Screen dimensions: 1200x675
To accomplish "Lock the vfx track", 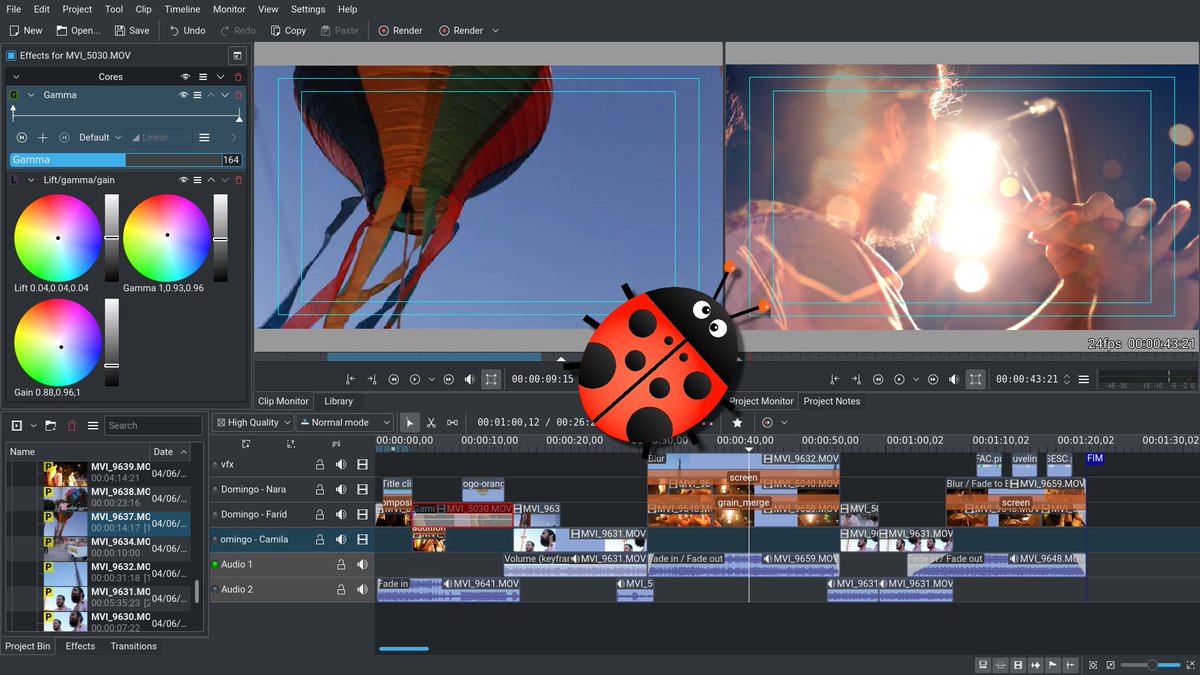I will coord(320,464).
